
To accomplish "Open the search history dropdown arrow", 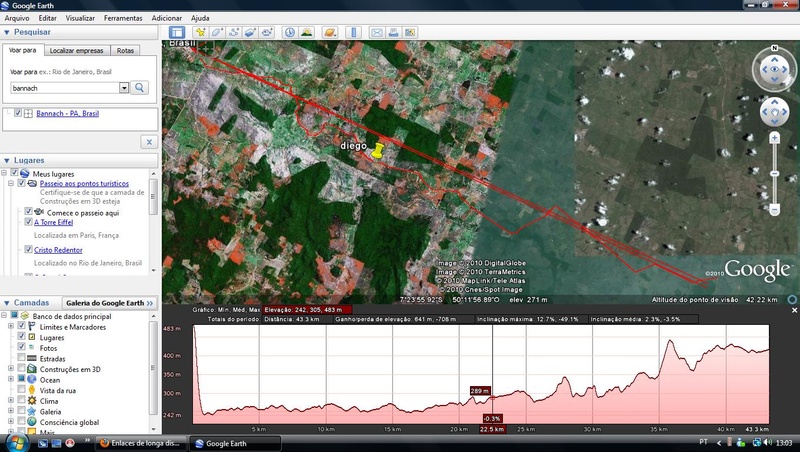I will point(124,88).
